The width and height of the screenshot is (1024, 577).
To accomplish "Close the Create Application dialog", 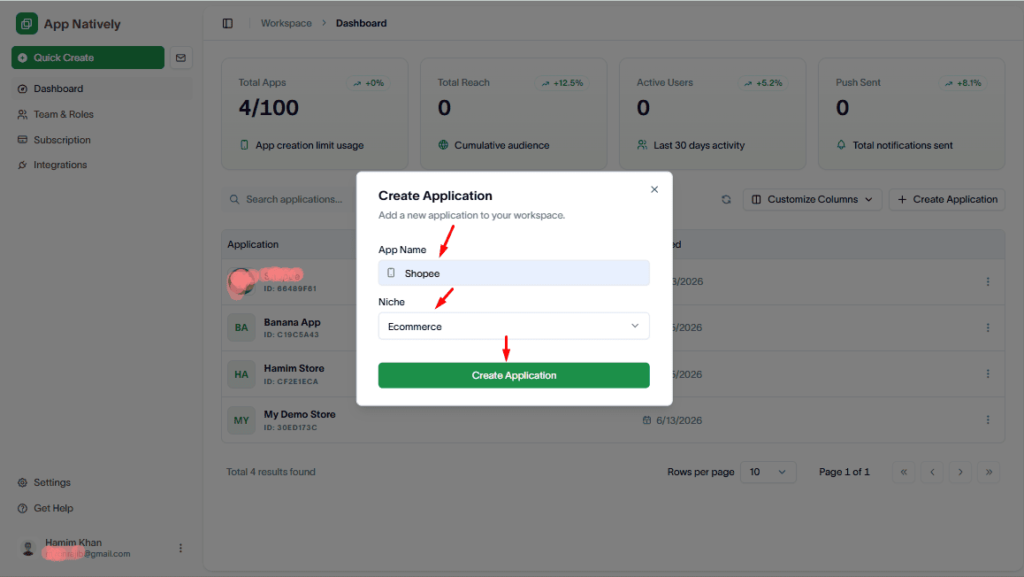I will [x=654, y=189].
